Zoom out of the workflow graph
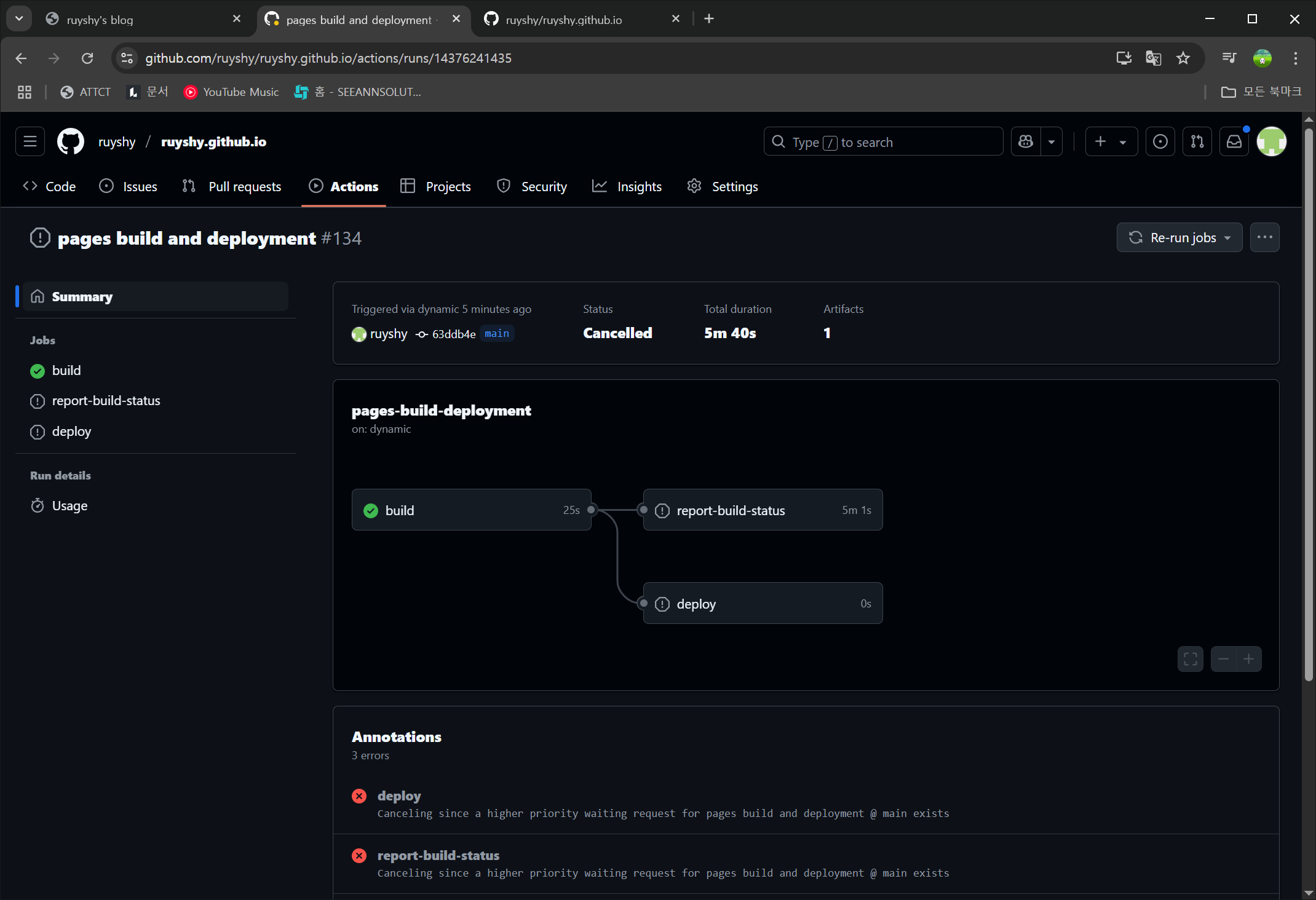The width and height of the screenshot is (1316, 900). pyautogui.click(x=1223, y=658)
